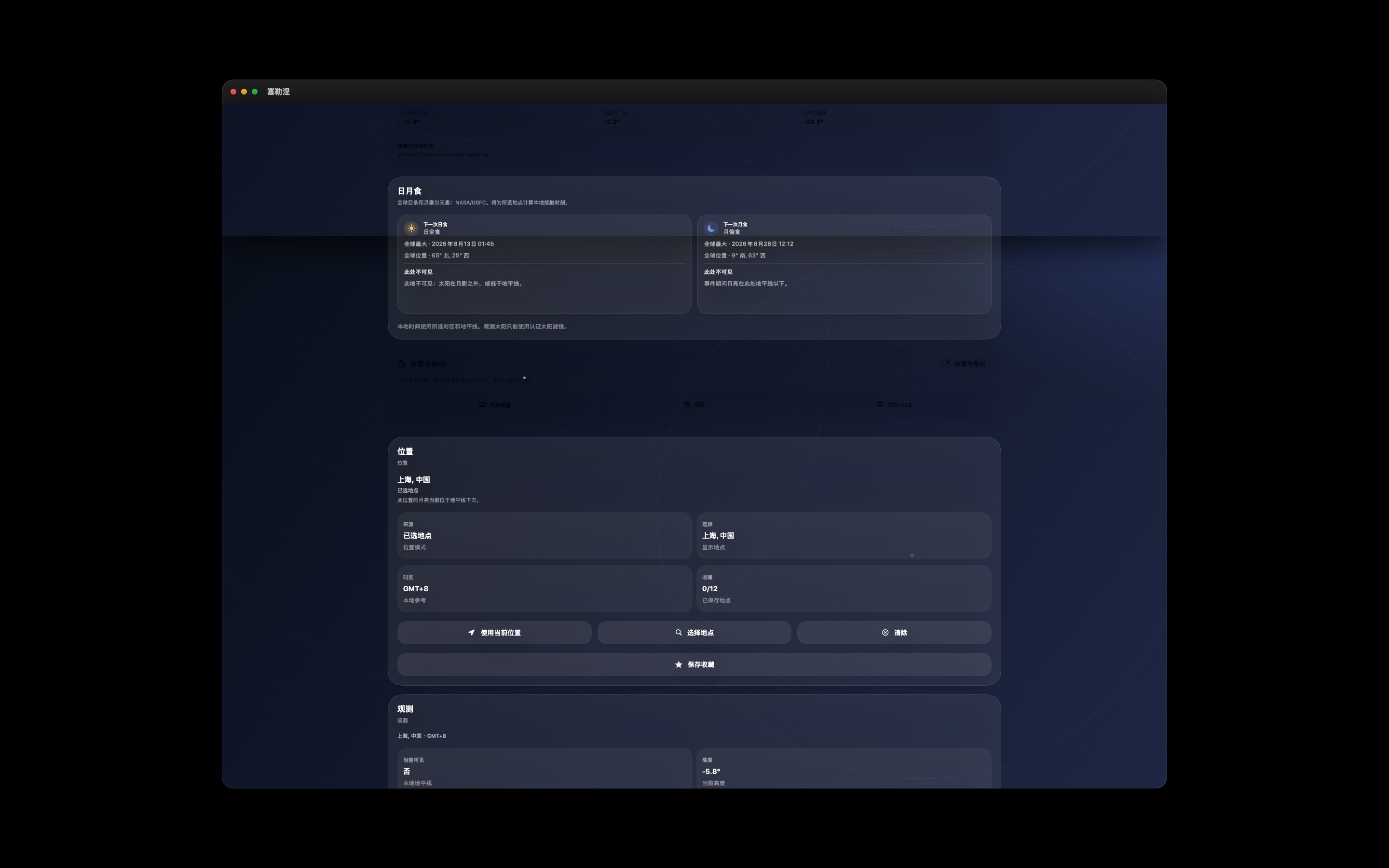Open the 选择地点 place picker label

[700, 633]
